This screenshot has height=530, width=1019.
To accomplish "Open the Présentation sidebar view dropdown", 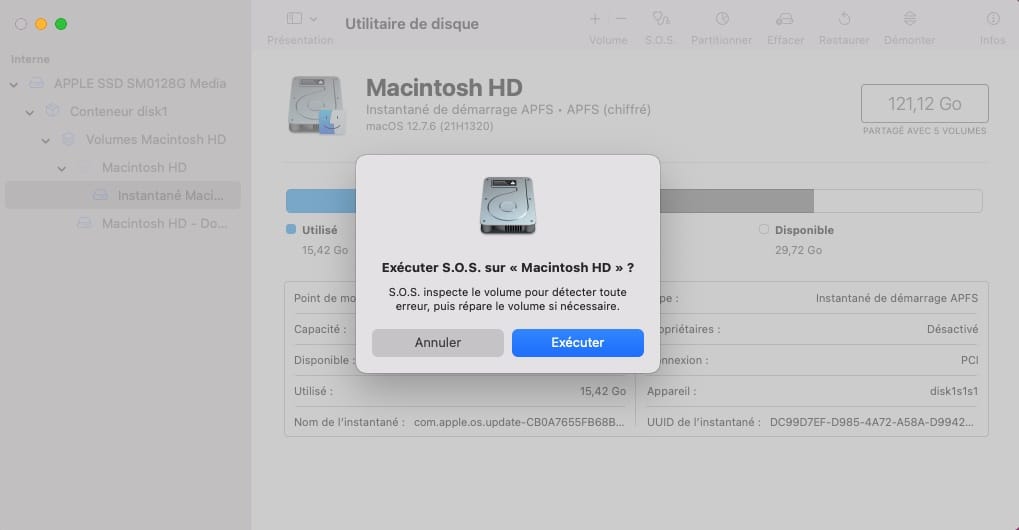I will tap(301, 19).
